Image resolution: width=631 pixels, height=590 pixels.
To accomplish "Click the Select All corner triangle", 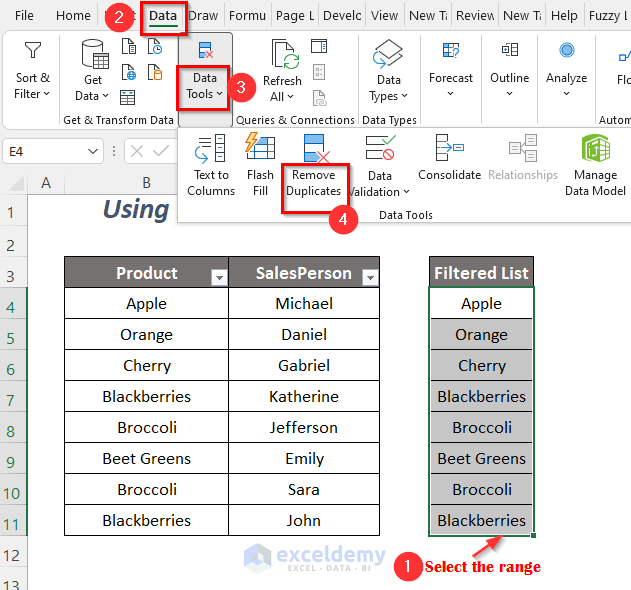I will (16, 184).
